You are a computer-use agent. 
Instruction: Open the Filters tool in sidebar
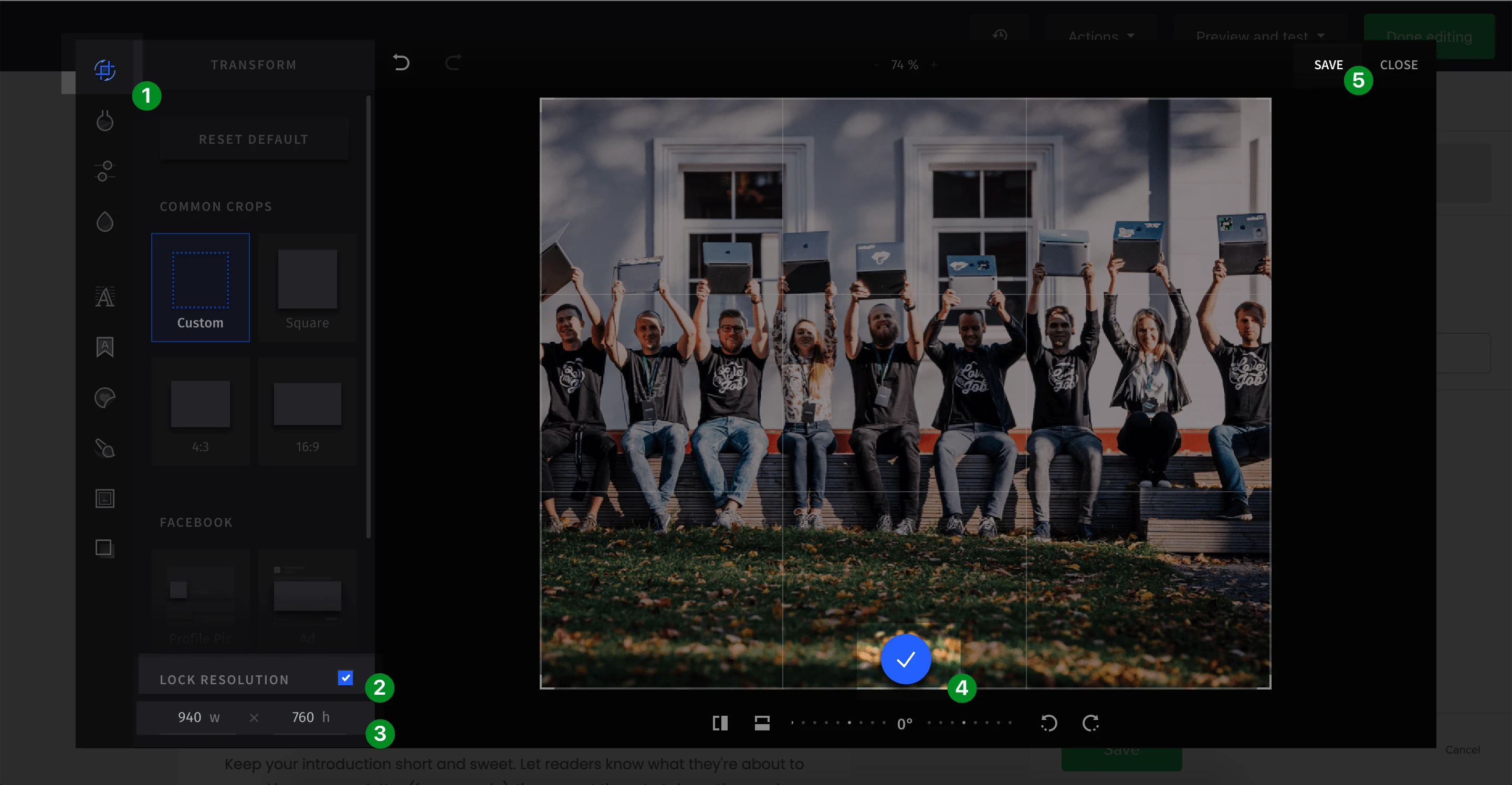(x=104, y=121)
